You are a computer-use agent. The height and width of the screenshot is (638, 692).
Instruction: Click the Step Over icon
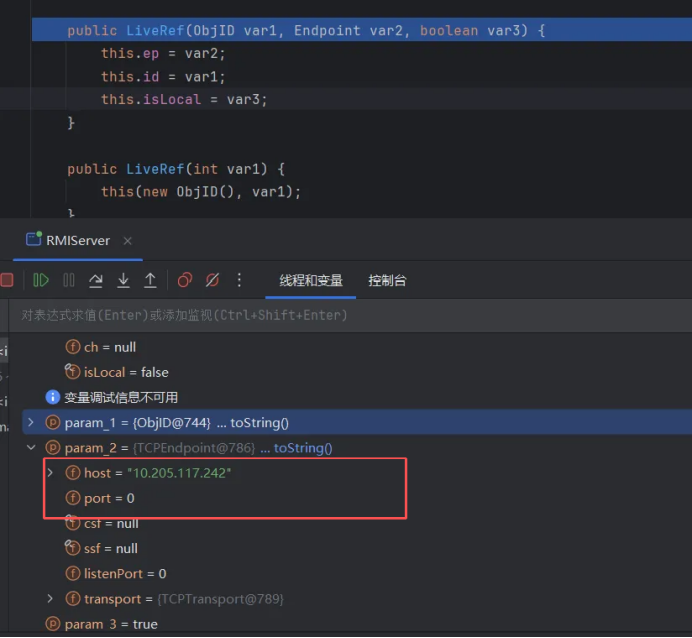point(96,281)
